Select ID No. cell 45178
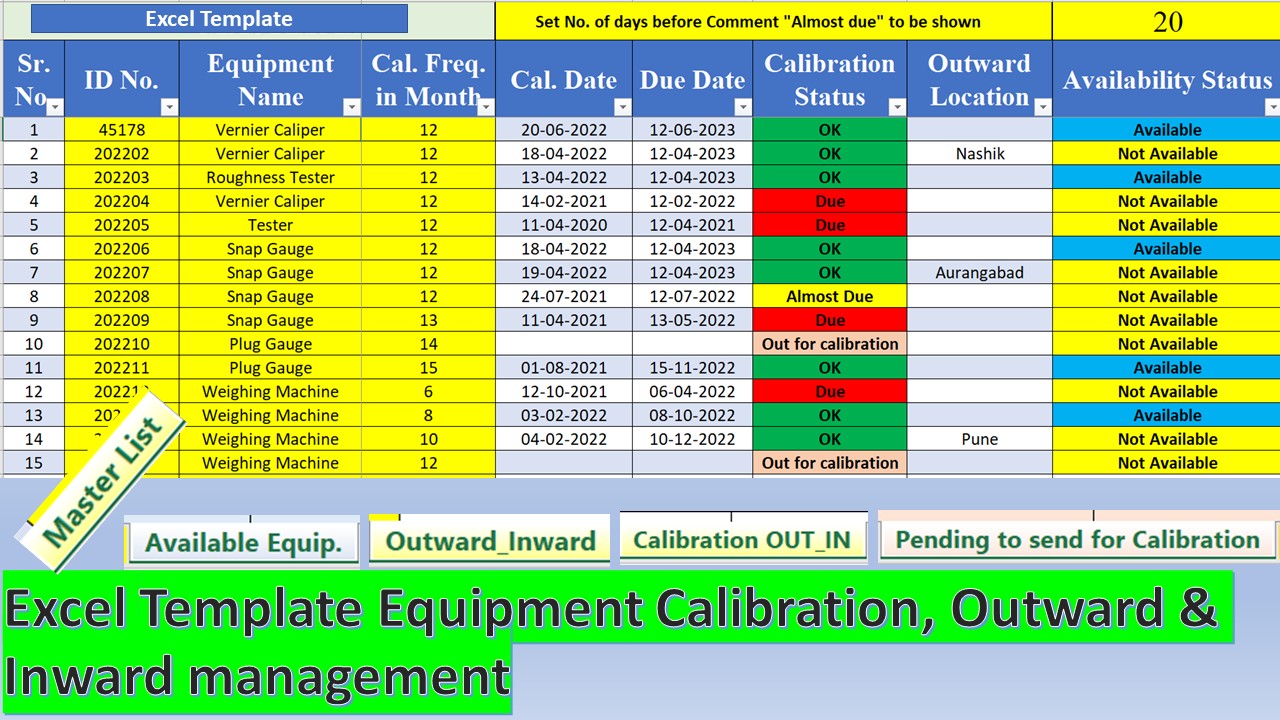1280x720 pixels. [122, 129]
